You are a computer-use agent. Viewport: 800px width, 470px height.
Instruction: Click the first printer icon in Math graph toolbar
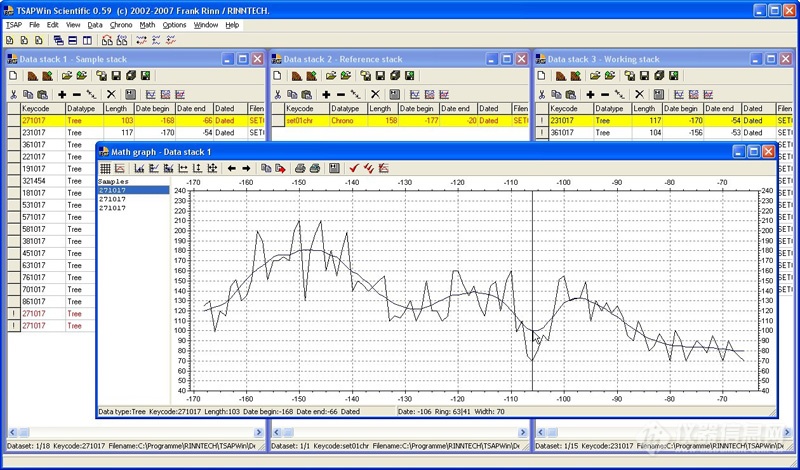(300, 168)
